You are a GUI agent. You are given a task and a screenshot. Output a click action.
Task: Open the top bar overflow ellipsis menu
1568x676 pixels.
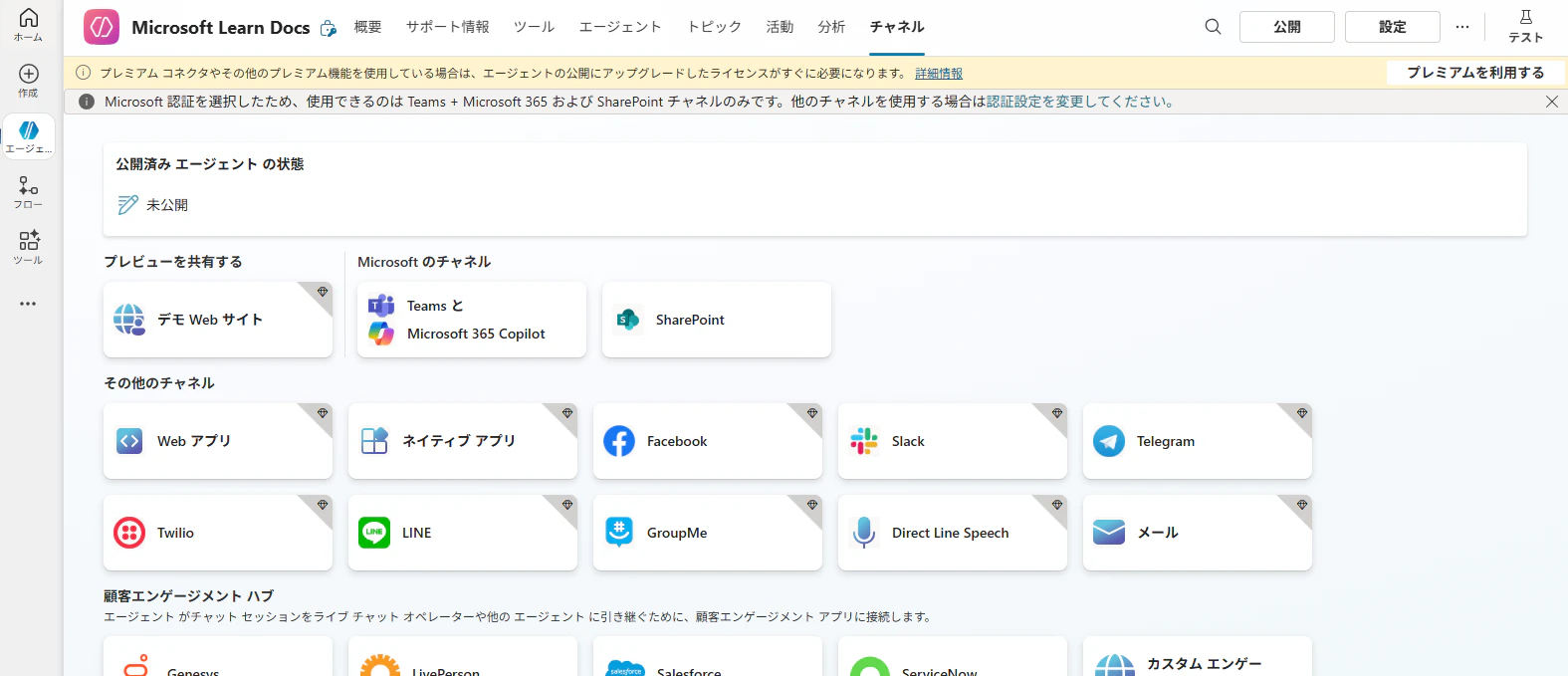(1461, 27)
